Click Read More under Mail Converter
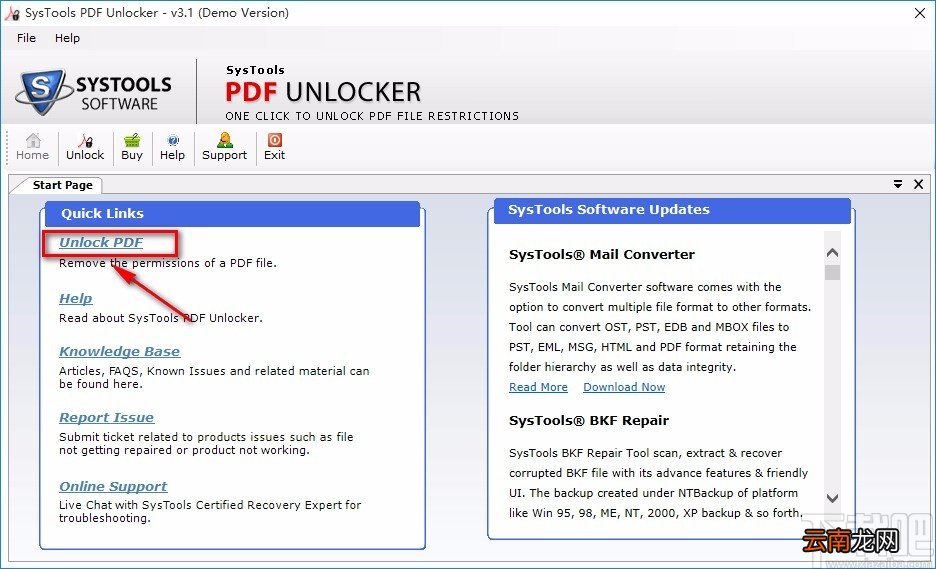Screen dimensions: 936x569 538,387
